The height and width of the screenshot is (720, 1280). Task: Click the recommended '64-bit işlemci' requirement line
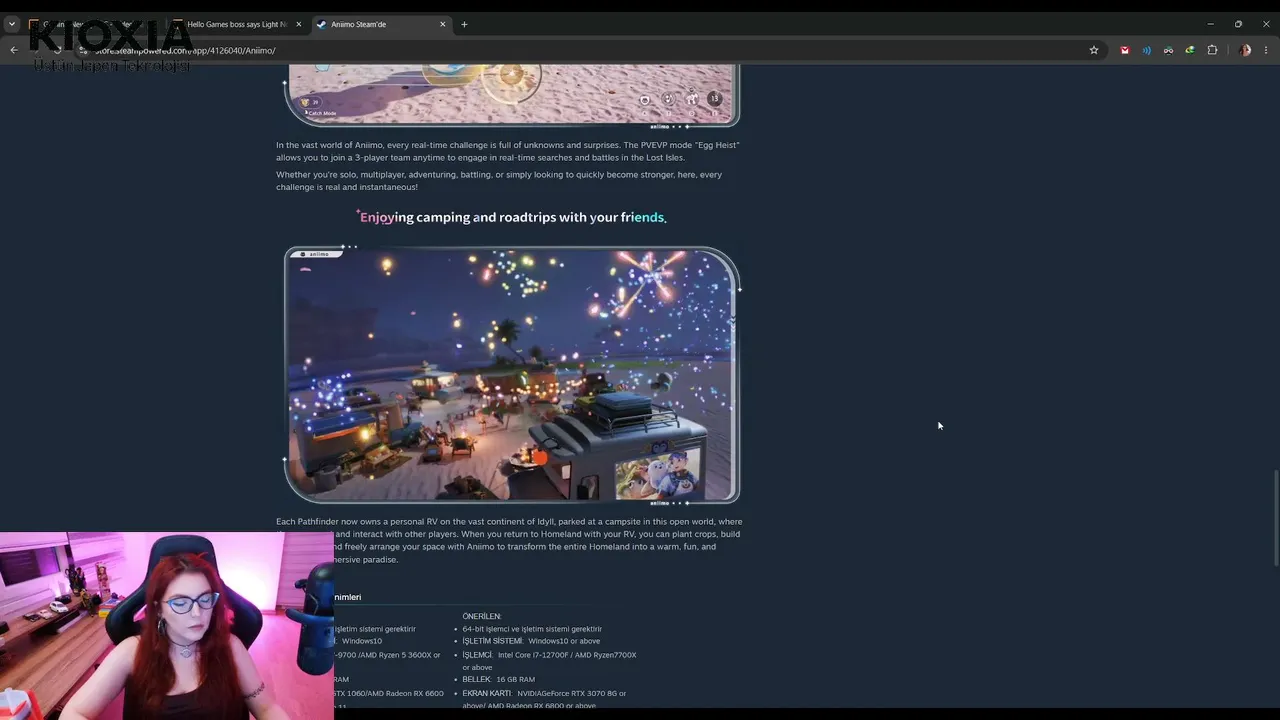(532, 629)
